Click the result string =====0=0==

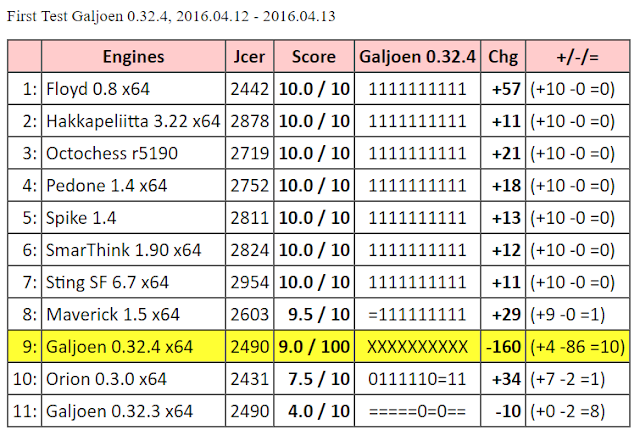417,412
